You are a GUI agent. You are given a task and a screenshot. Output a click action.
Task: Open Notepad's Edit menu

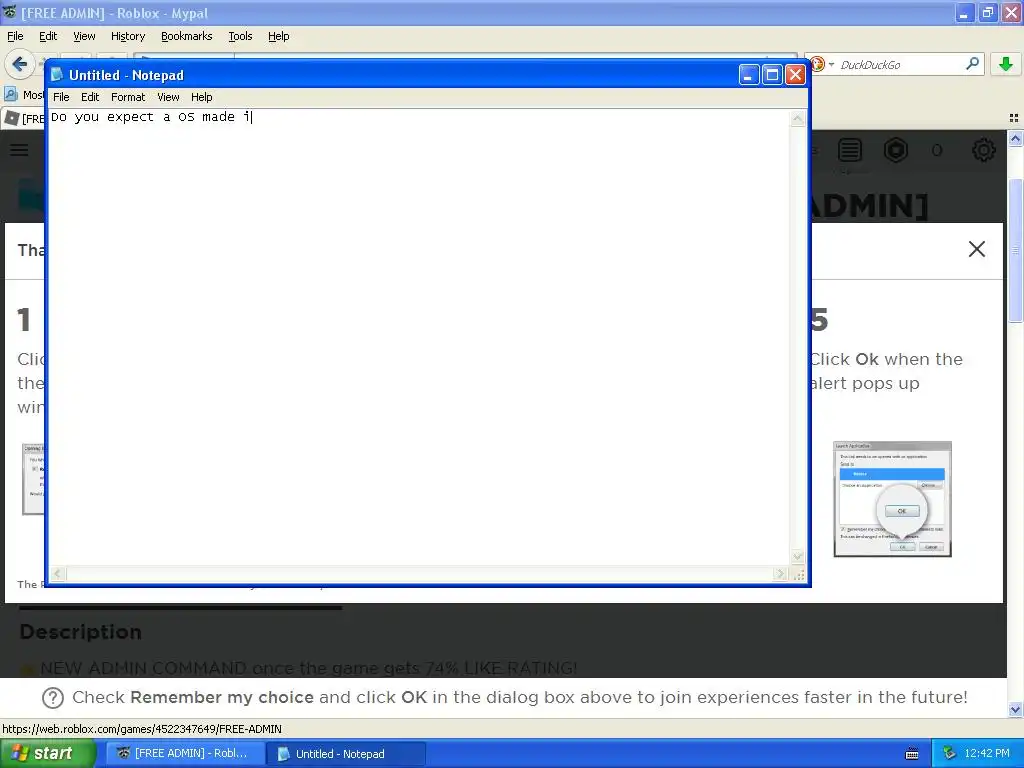[x=90, y=97]
